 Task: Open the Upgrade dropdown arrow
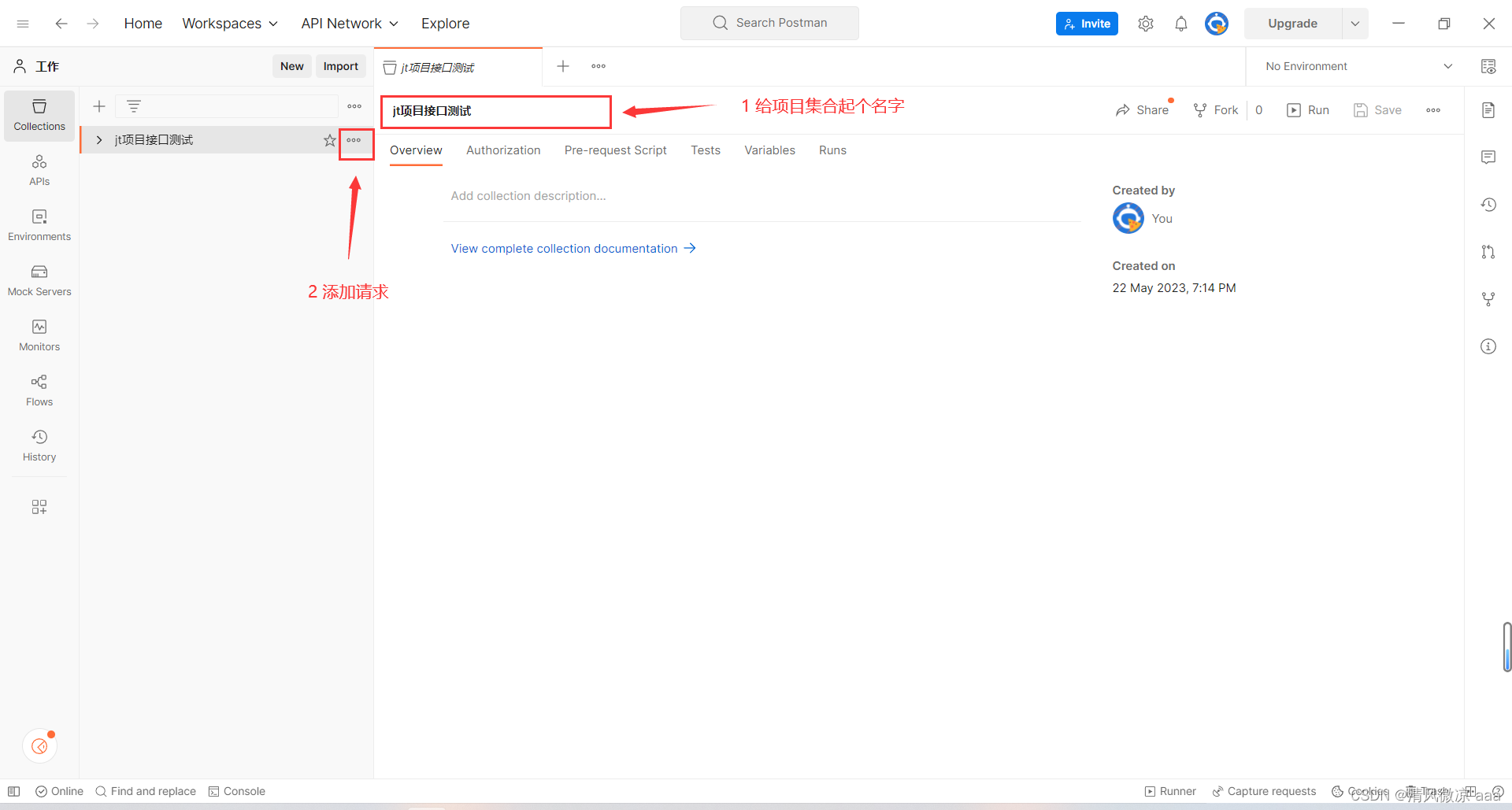point(1355,24)
